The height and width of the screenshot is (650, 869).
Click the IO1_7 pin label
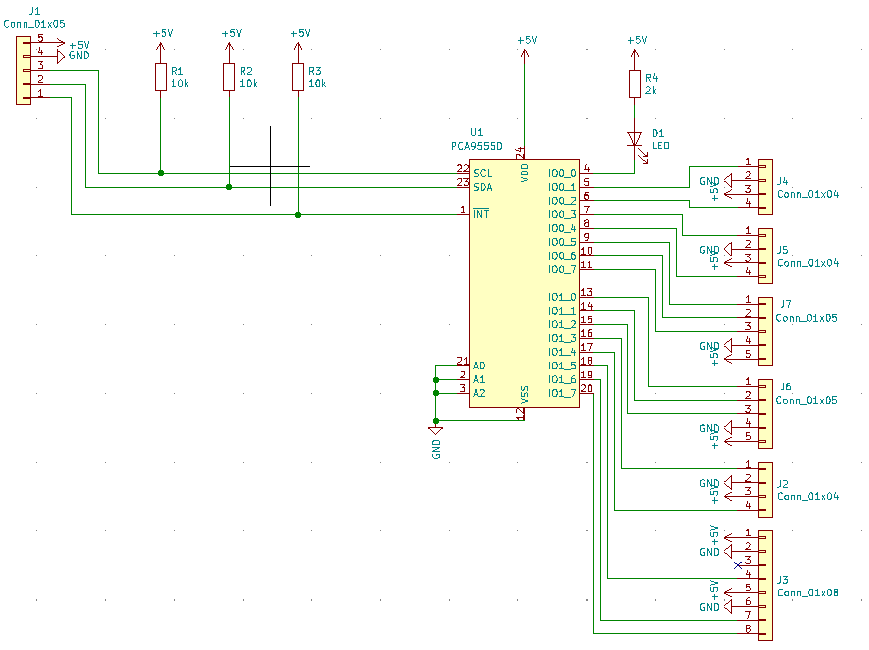pyautogui.click(x=562, y=393)
